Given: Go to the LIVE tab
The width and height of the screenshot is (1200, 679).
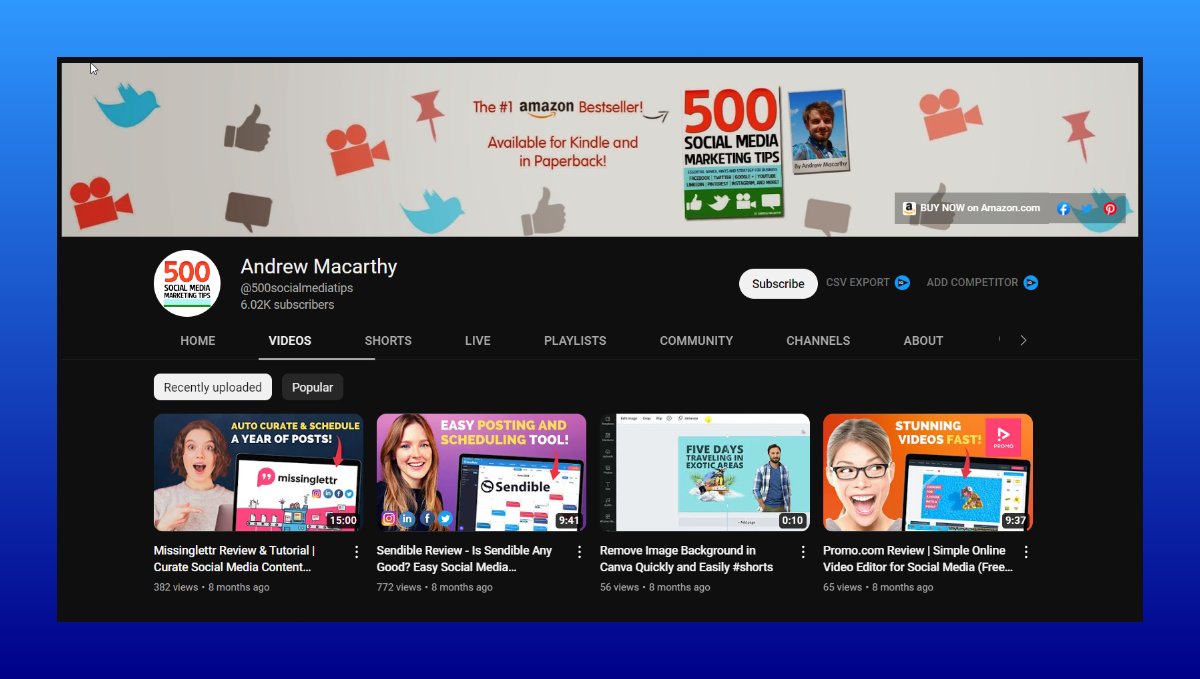Looking at the screenshot, I should [x=478, y=341].
